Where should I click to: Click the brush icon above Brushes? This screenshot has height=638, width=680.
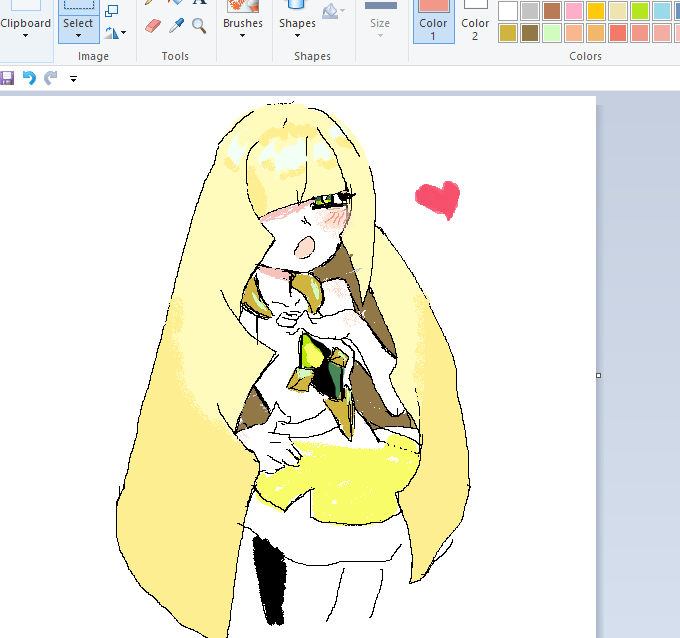pos(243,6)
